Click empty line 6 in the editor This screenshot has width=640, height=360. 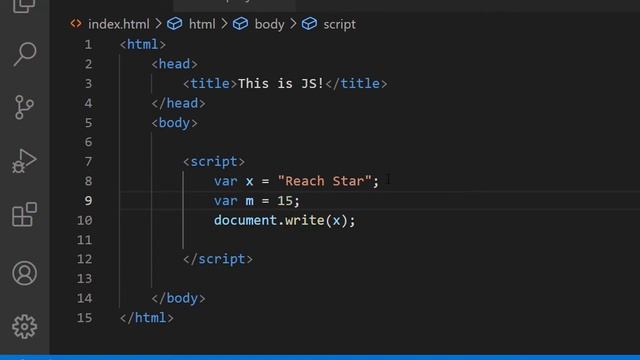click(x=380, y=142)
